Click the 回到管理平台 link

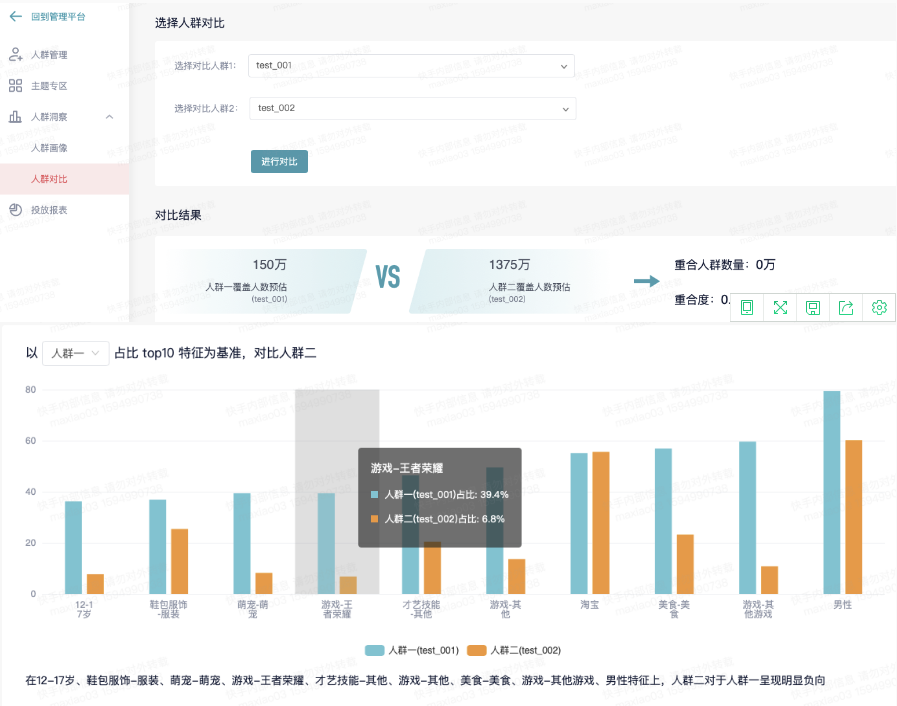point(58,17)
